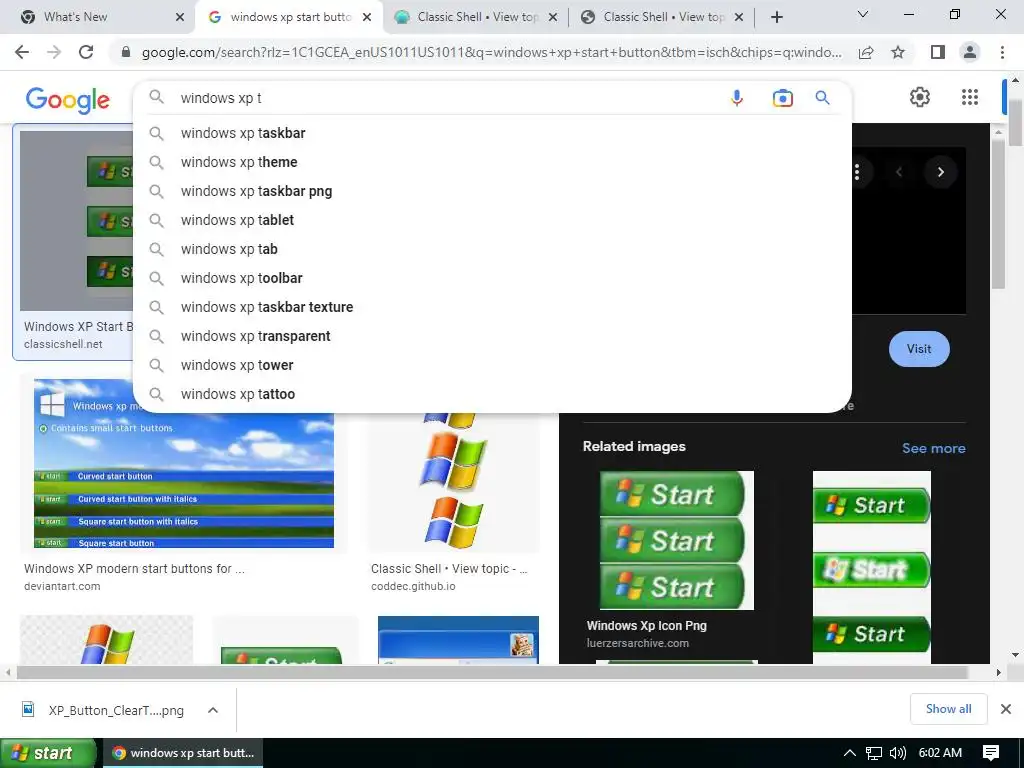Choose suggestion windows xp tattoo

492,394
